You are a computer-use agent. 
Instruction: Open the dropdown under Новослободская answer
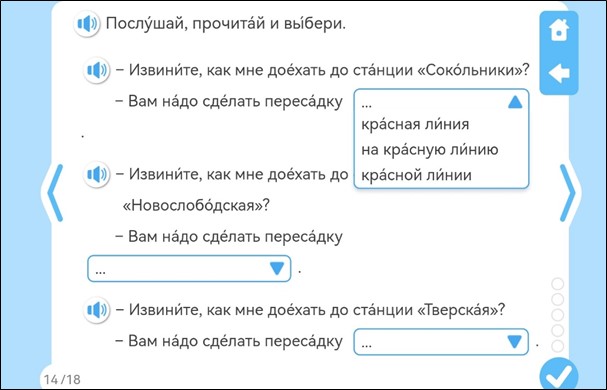tap(189, 268)
